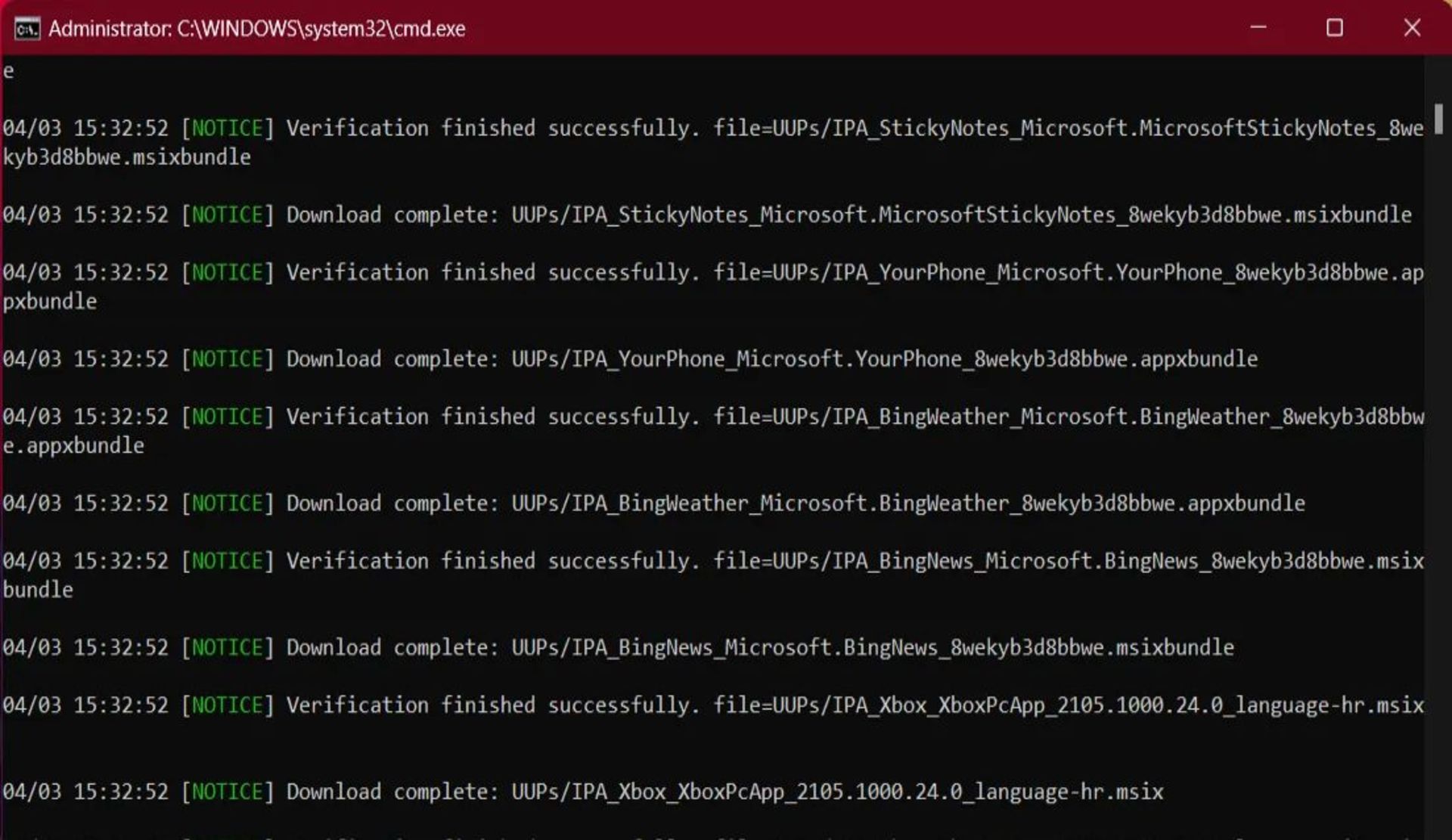Click the BingWeather 'Verification finished successfully' line
This screenshot has width=1452, height=840.
(x=711, y=417)
